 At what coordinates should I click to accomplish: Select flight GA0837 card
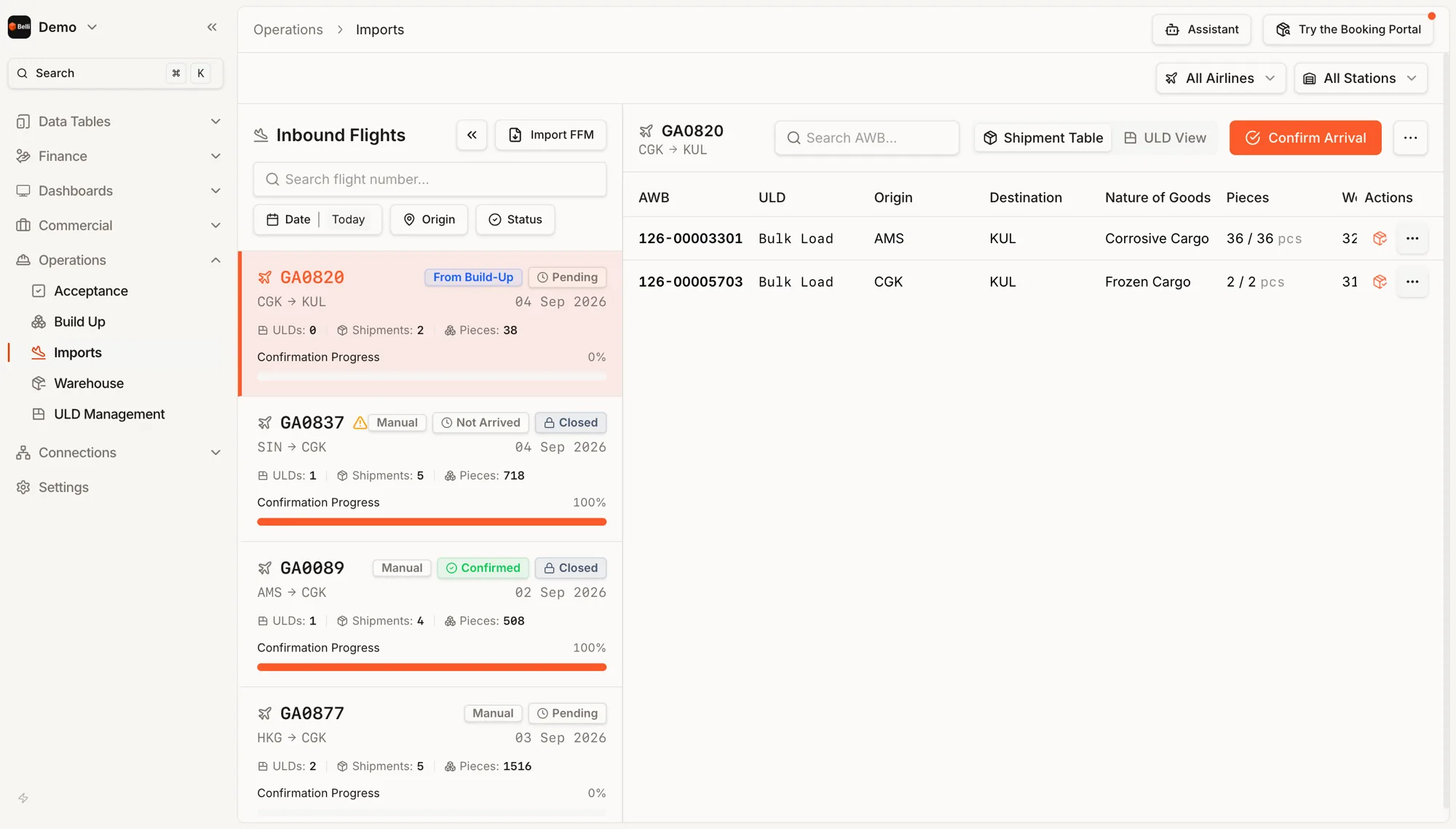[431, 469]
